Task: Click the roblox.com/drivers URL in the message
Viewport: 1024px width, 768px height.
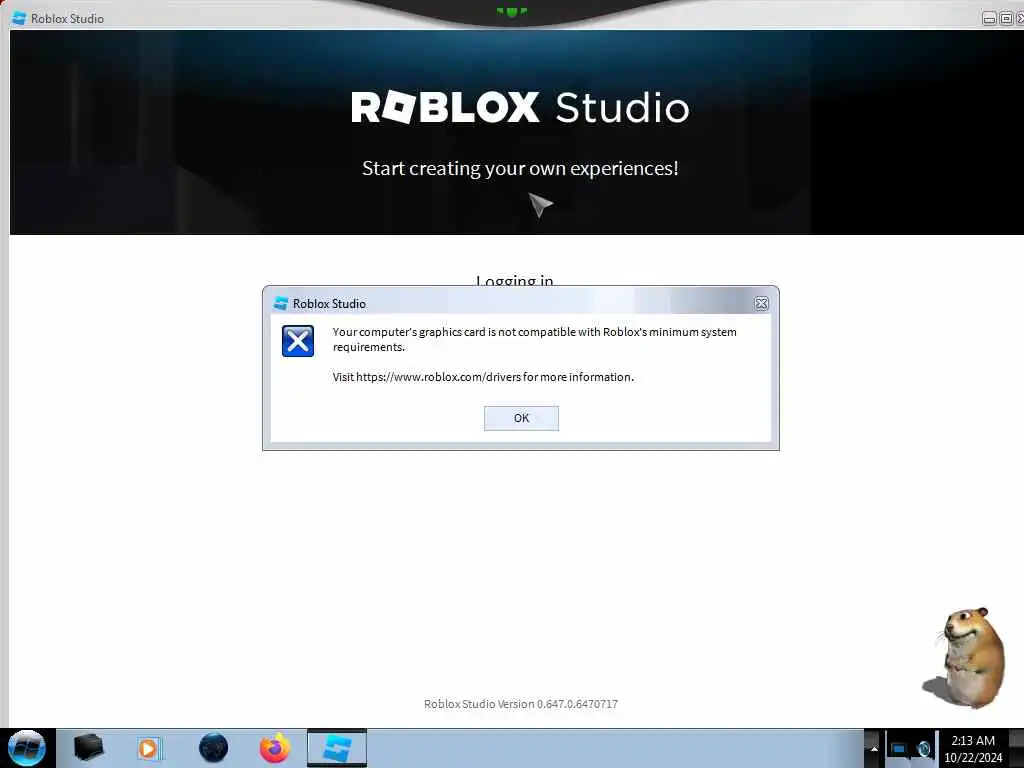Action: point(439,377)
